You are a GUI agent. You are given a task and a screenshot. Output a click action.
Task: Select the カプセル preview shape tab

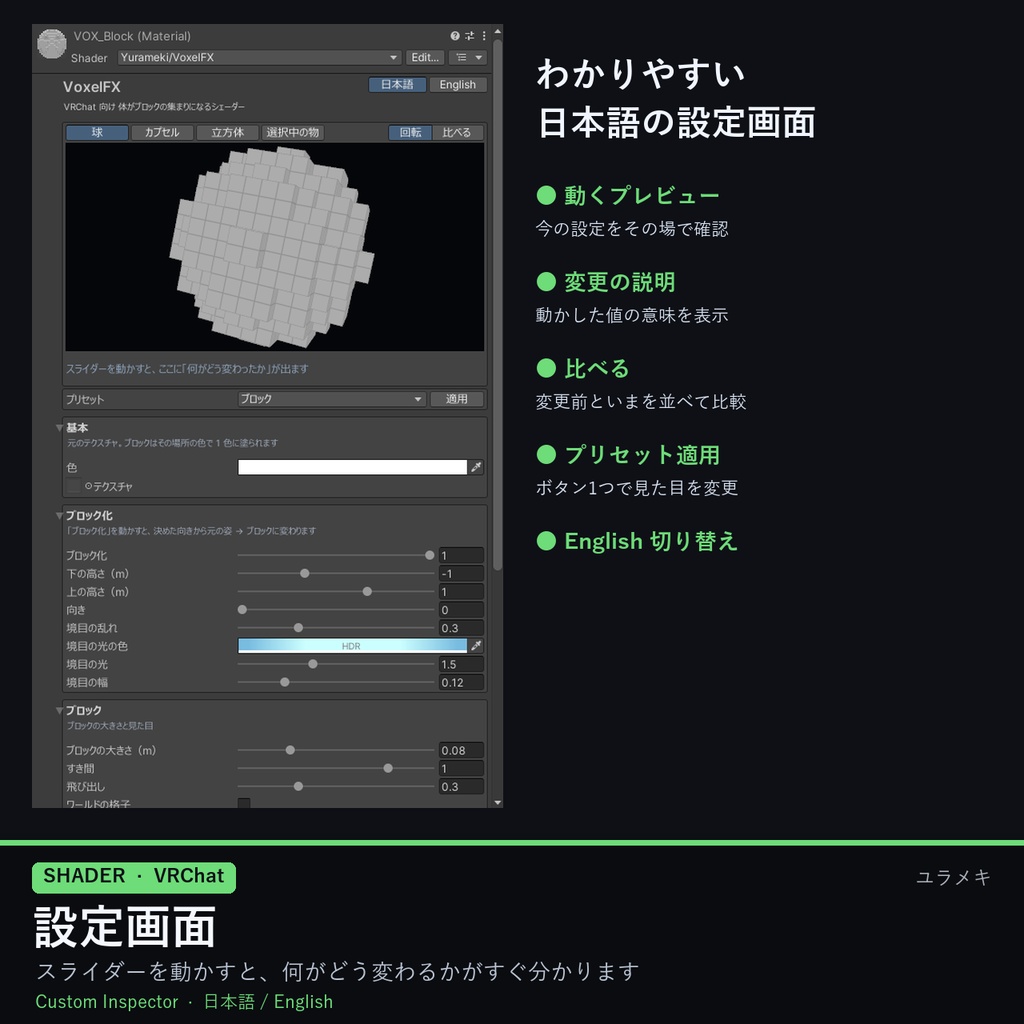[162, 133]
